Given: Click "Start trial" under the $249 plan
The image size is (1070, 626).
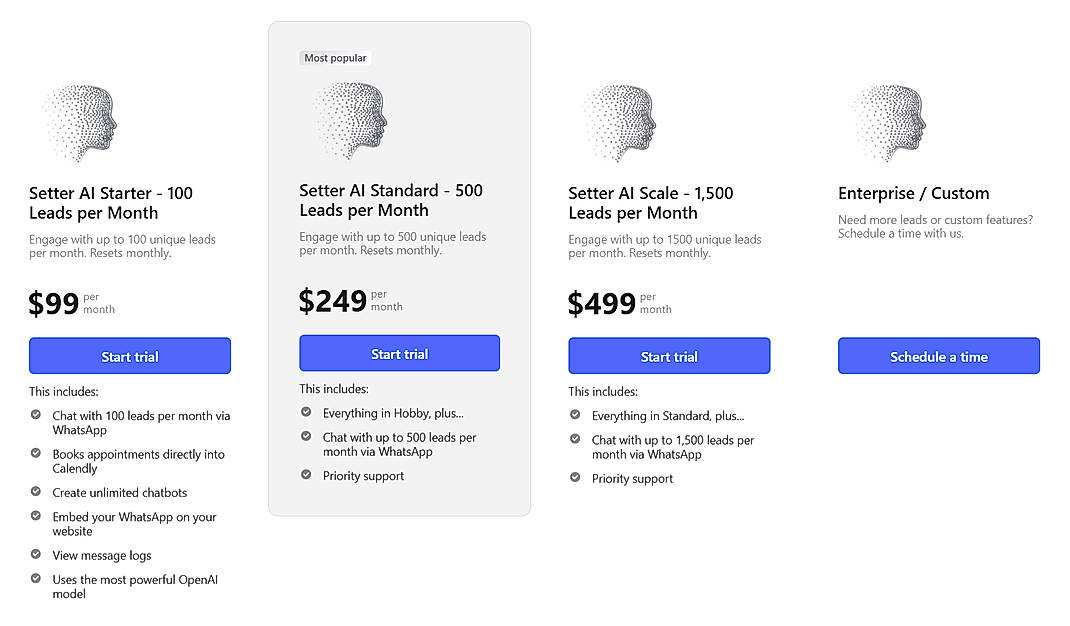Looking at the screenshot, I should [399, 352].
